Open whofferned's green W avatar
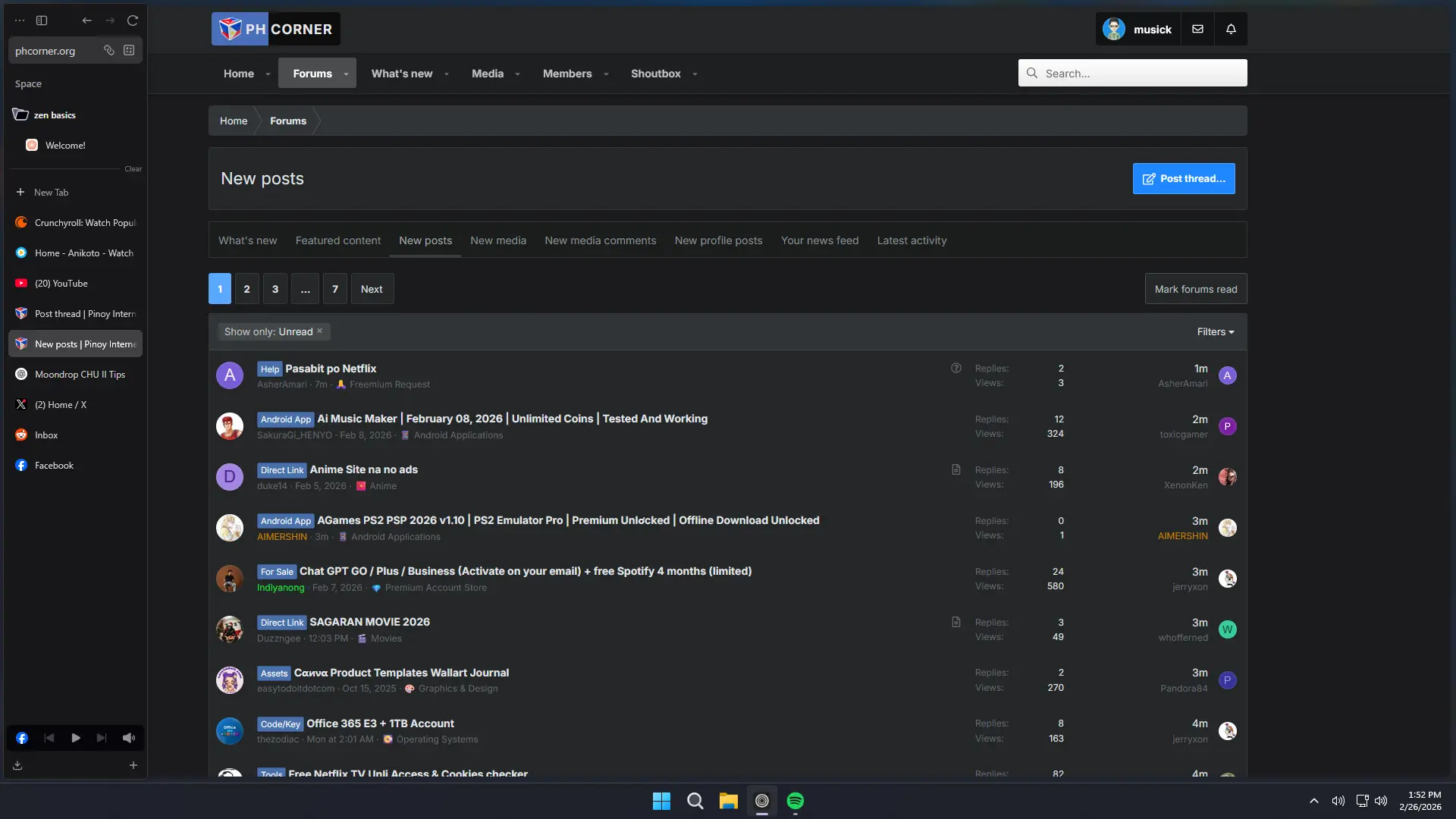This screenshot has height=819, width=1456. pos(1227,629)
